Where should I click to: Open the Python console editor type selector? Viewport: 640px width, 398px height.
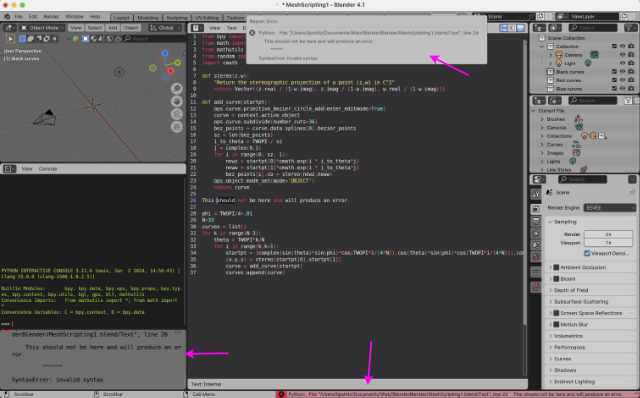[9, 169]
